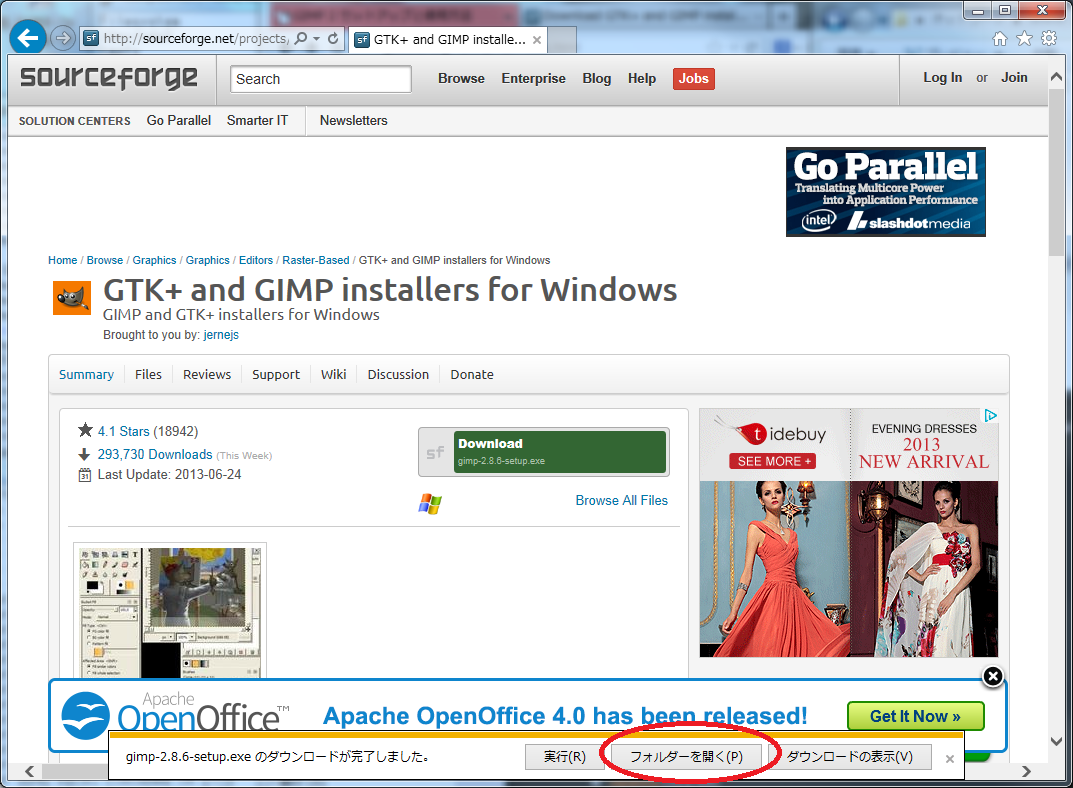This screenshot has width=1073, height=788.
Task: Click the 4.1 Stars rating link
Action: (x=123, y=432)
